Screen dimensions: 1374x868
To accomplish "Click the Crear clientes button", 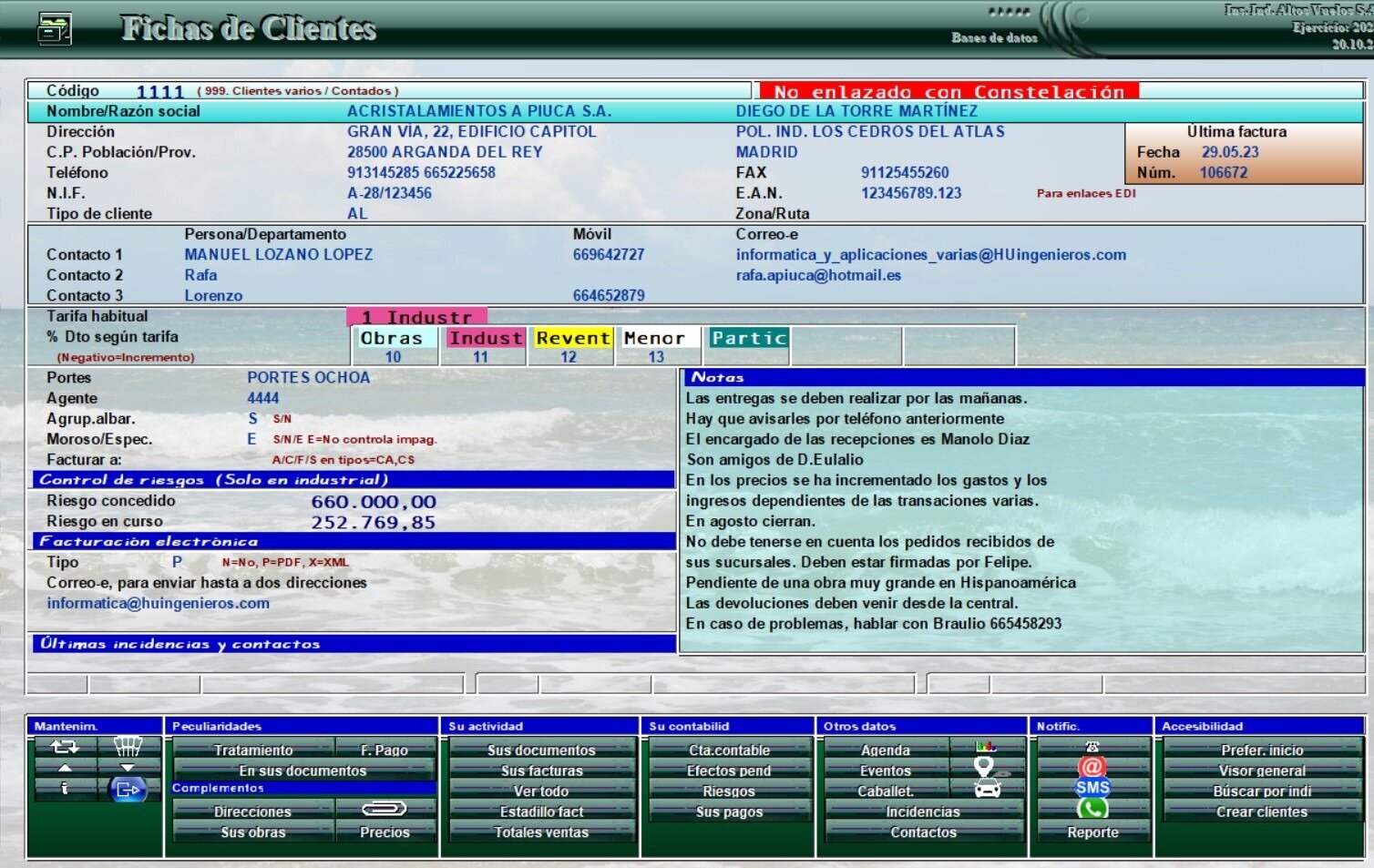I will click(1261, 812).
